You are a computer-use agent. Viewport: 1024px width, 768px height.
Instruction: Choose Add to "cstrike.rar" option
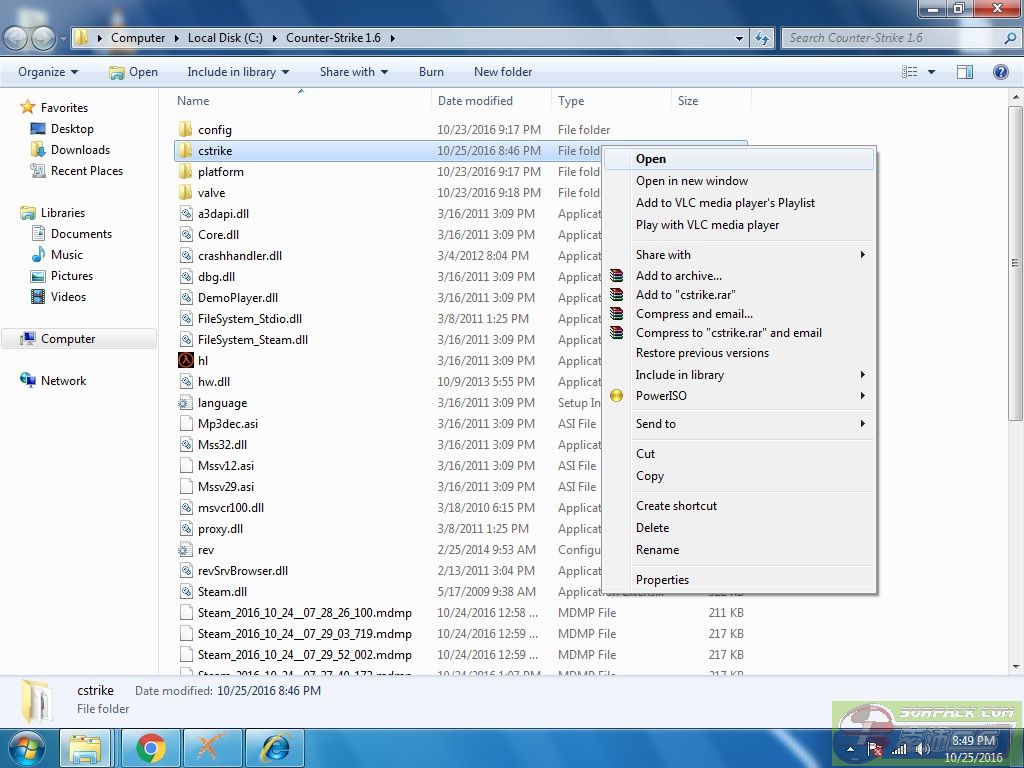click(x=685, y=295)
